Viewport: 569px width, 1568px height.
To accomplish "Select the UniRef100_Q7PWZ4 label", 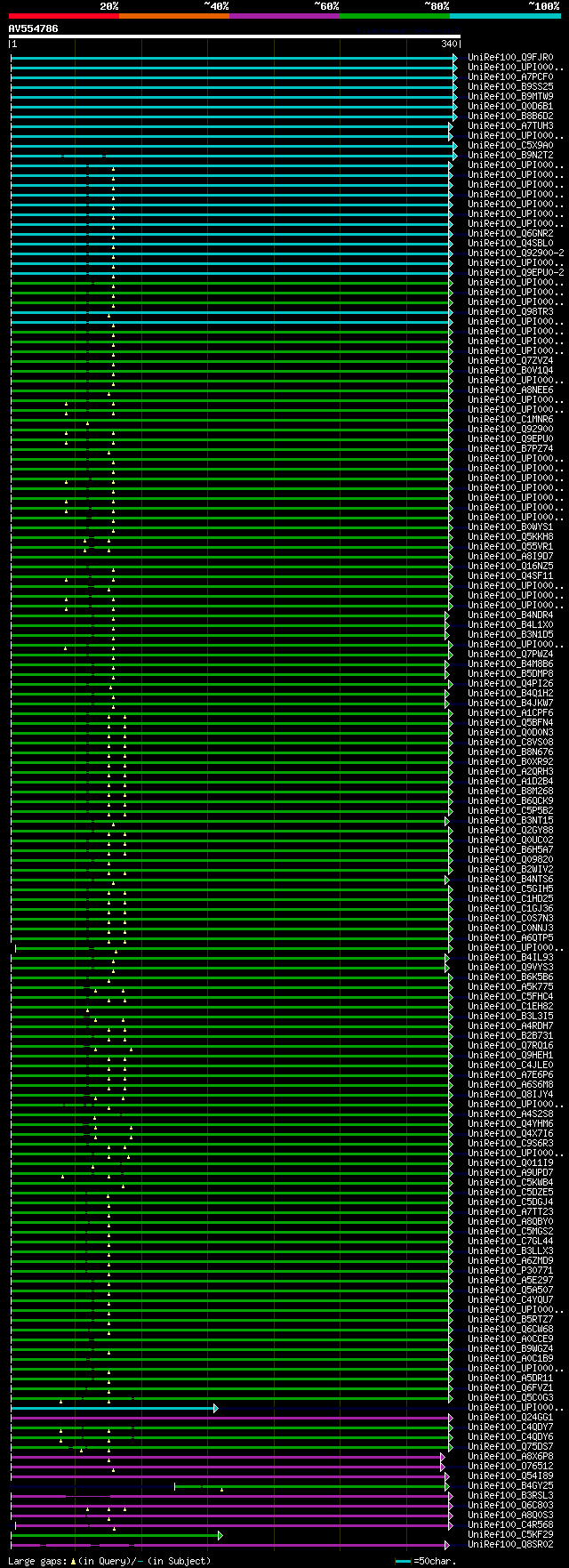I will pyautogui.click(x=510, y=655).
